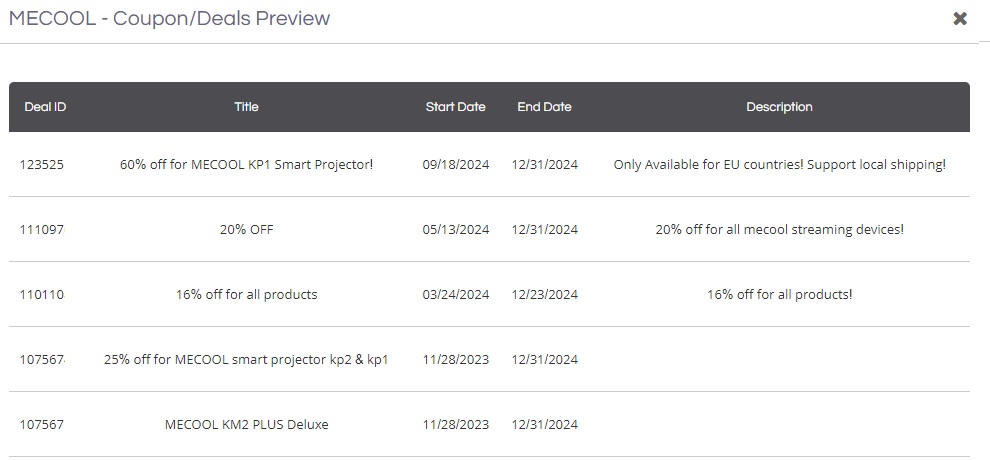
Task: Click the Start Date column header
Action: (x=455, y=107)
